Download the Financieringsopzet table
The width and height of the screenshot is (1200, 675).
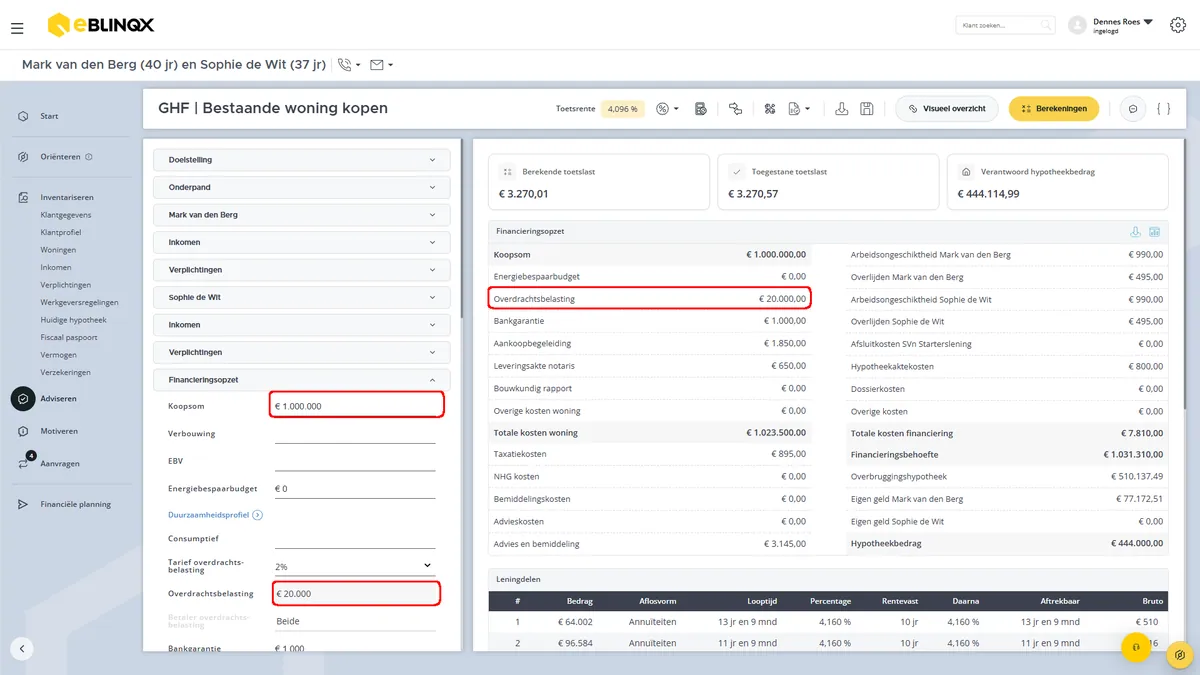(1135, 232)
